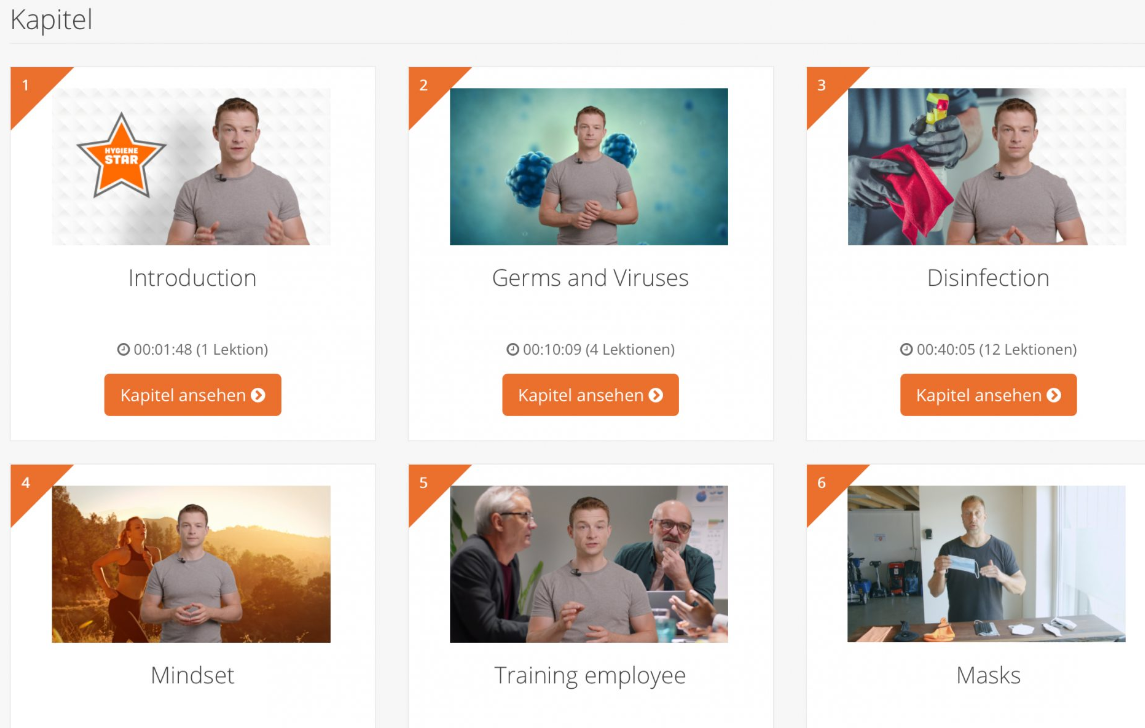Viewport: 1145px width, 728px height.
Task: Open Introduction chapter via Kapitel ansehen button
Action: (x=193, y=395)
